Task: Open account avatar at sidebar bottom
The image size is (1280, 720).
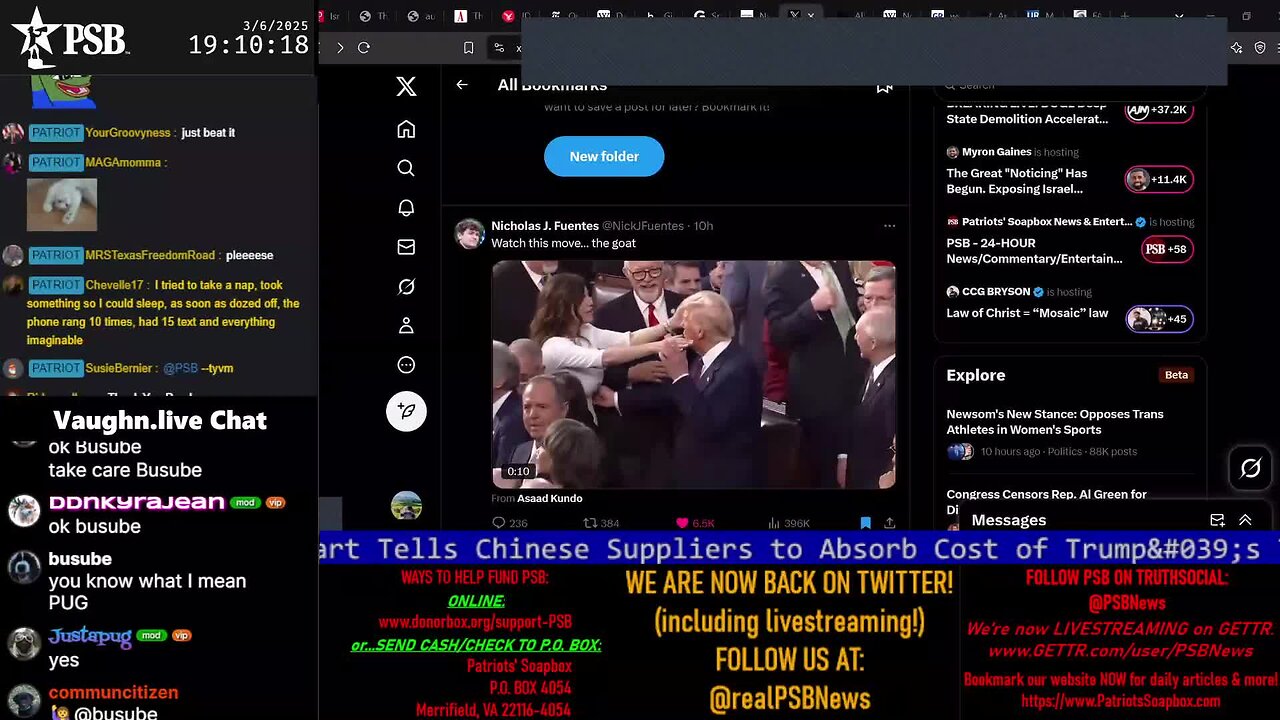Action: click(406, 507)
